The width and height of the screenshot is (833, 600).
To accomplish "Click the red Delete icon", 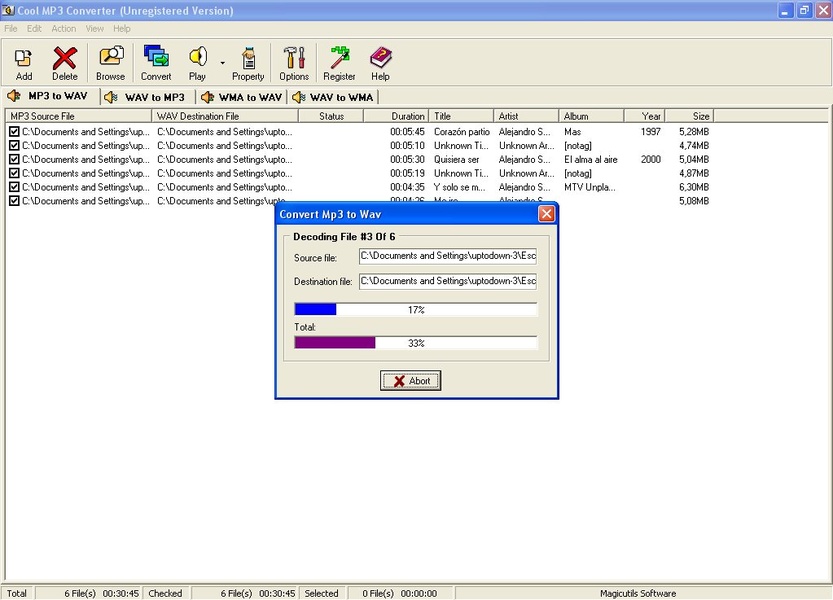I will [65, 58].
